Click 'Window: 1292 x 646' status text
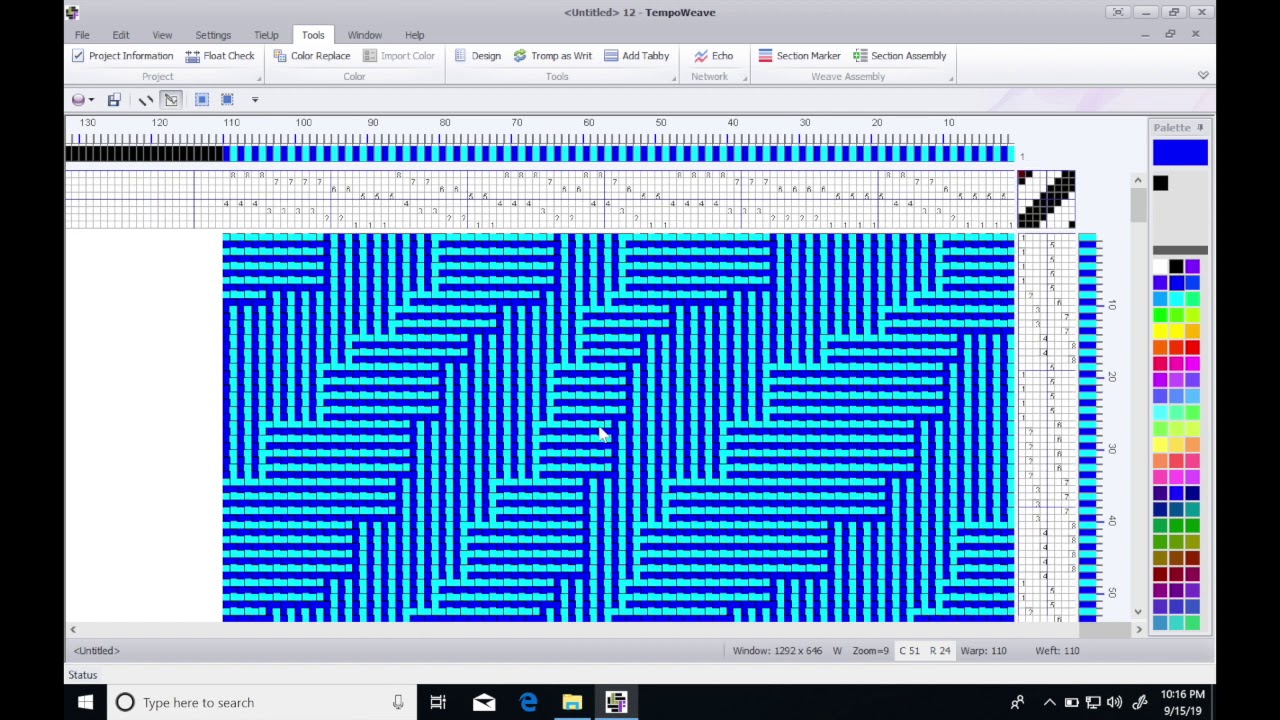The height and width of the screenshot is (720, 1280). (x=777, y=651)
